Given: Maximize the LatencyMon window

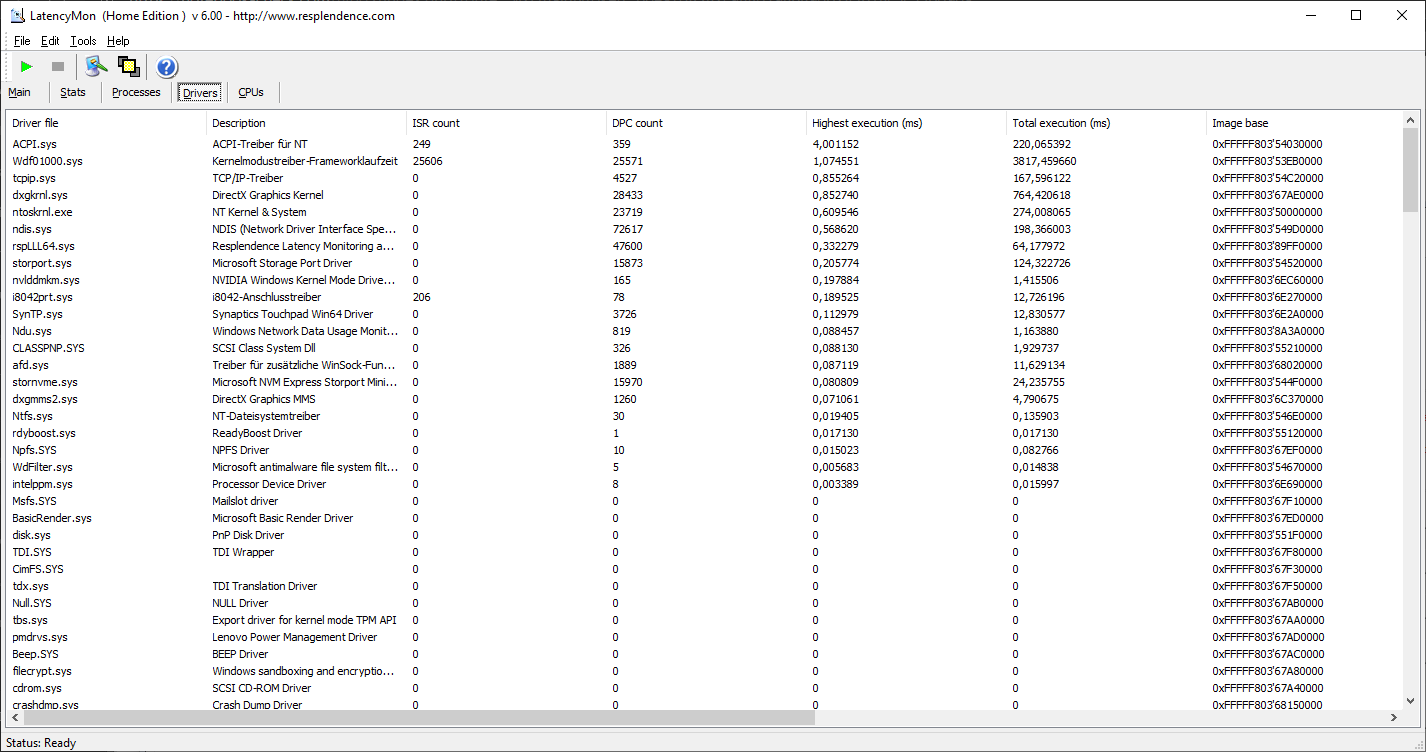Looking at the screenshot, I should [x=1356, y=15].
